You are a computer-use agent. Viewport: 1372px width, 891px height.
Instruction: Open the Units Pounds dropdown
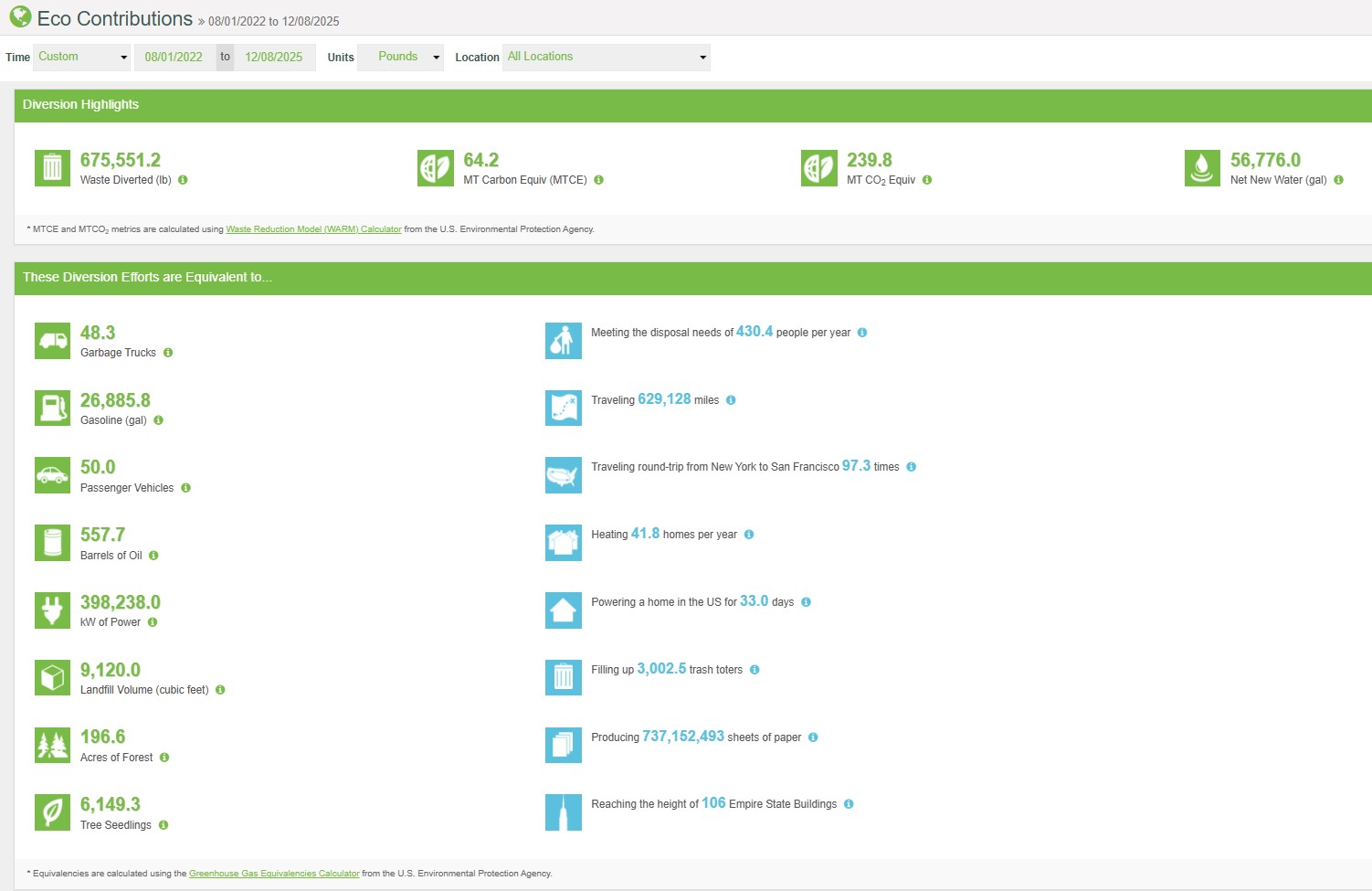(x=400, y=57)
